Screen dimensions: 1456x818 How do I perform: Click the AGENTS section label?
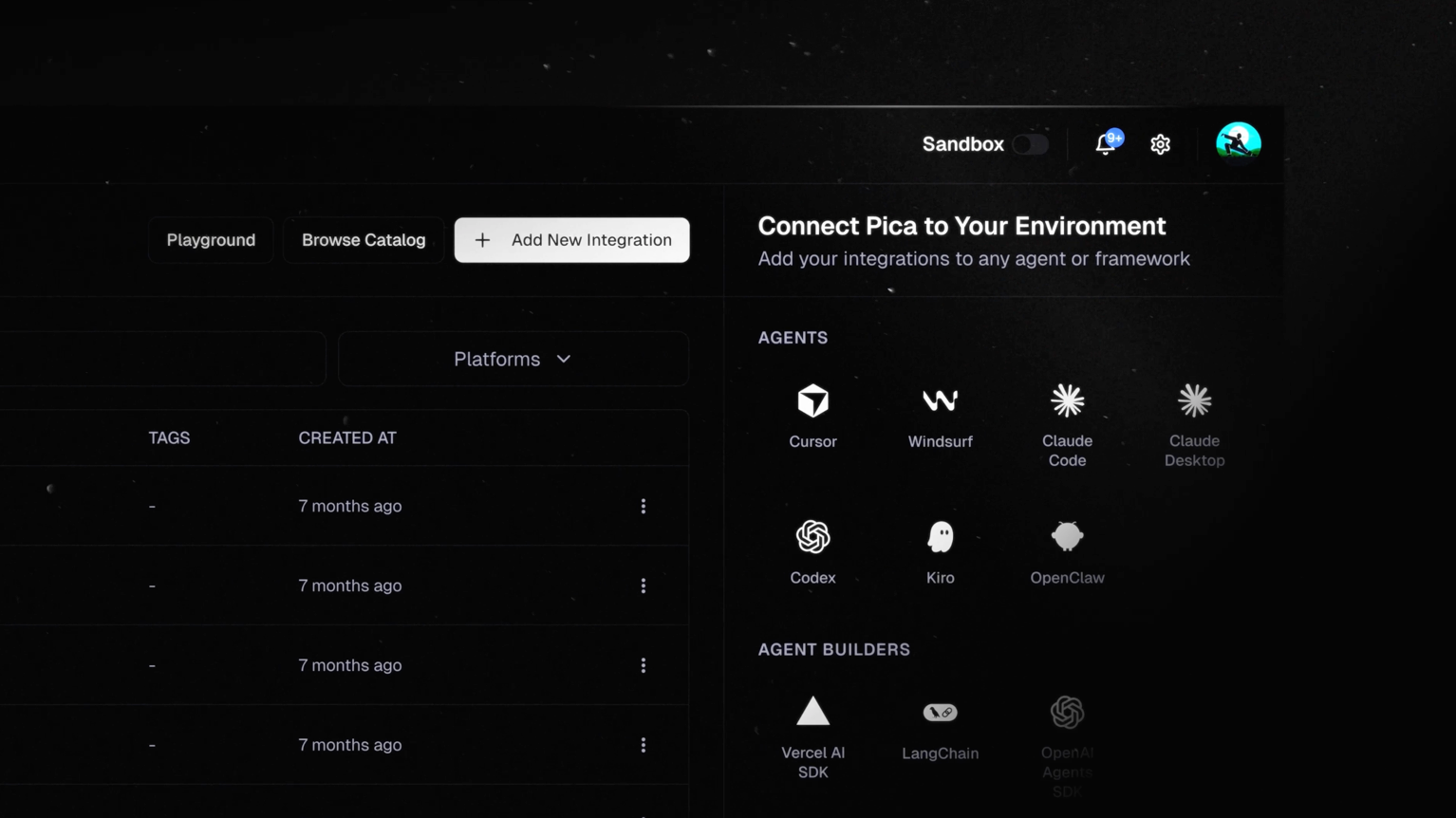(793, 338)
